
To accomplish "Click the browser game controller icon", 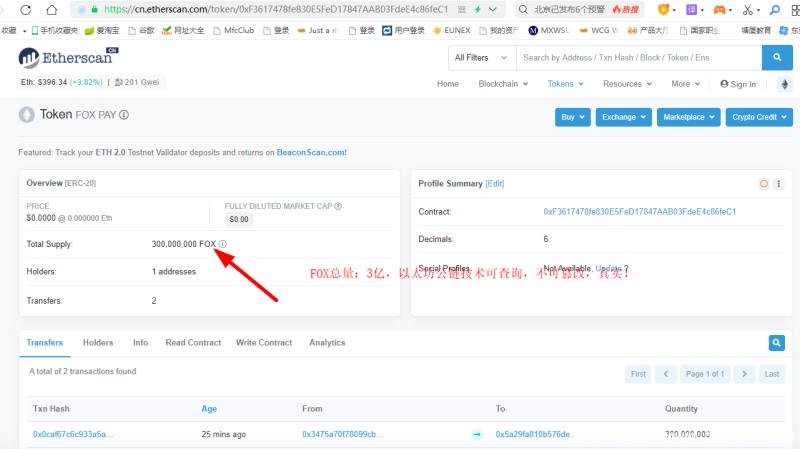I will tap(719, 10).
